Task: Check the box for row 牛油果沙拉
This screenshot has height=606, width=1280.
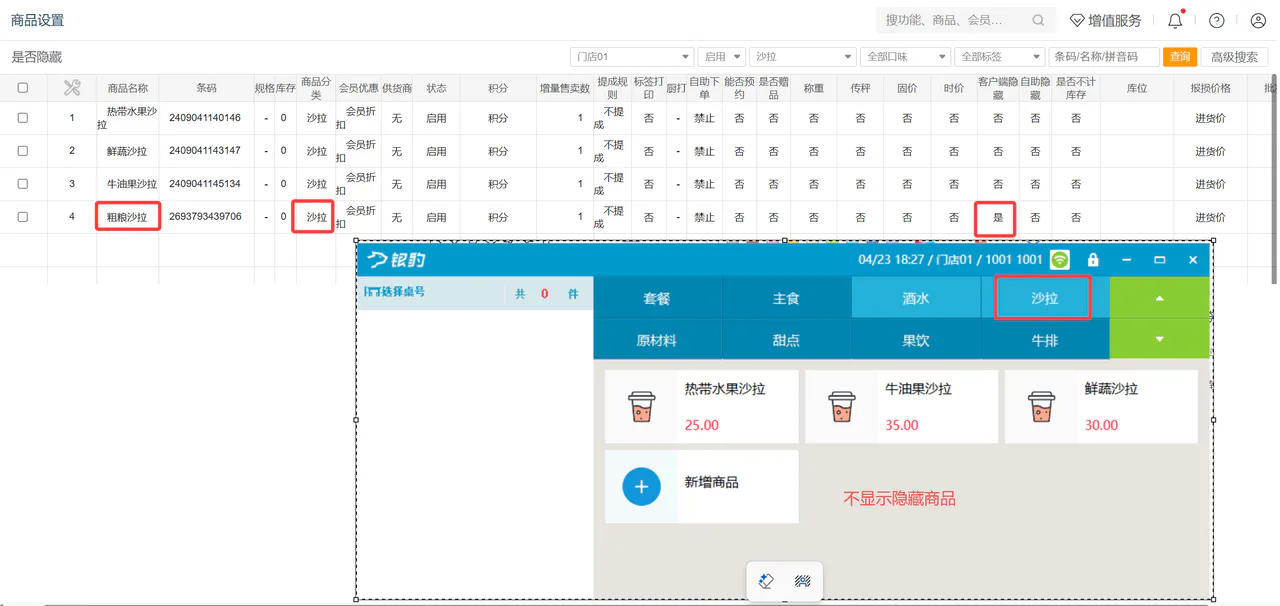Action: [23, 184]
